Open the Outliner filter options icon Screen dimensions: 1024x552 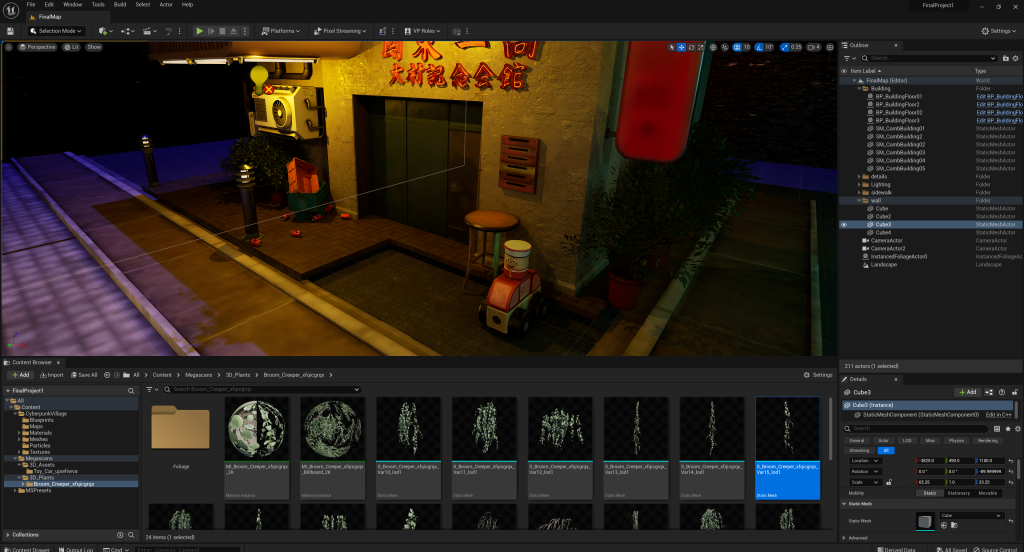pyautogui.click(x=849, y=58)
